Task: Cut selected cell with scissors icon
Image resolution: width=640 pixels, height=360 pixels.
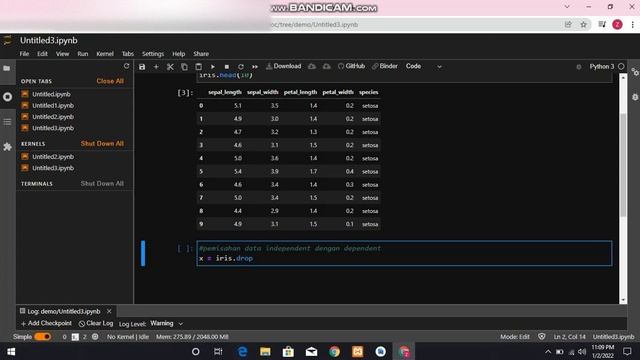Action: click(170, 67)
